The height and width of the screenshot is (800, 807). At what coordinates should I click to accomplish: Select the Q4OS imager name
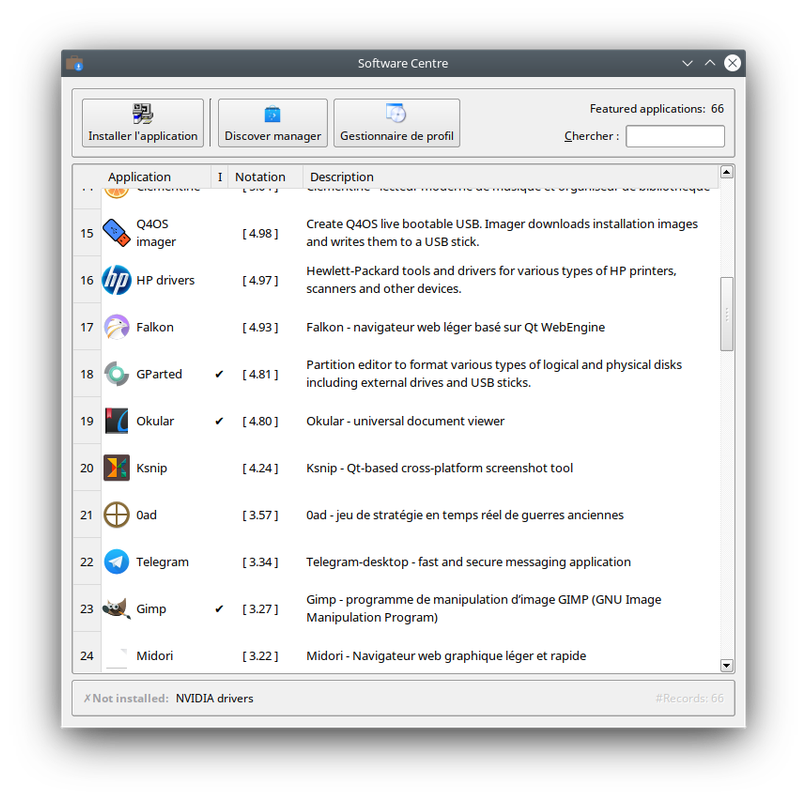(156, 233)
